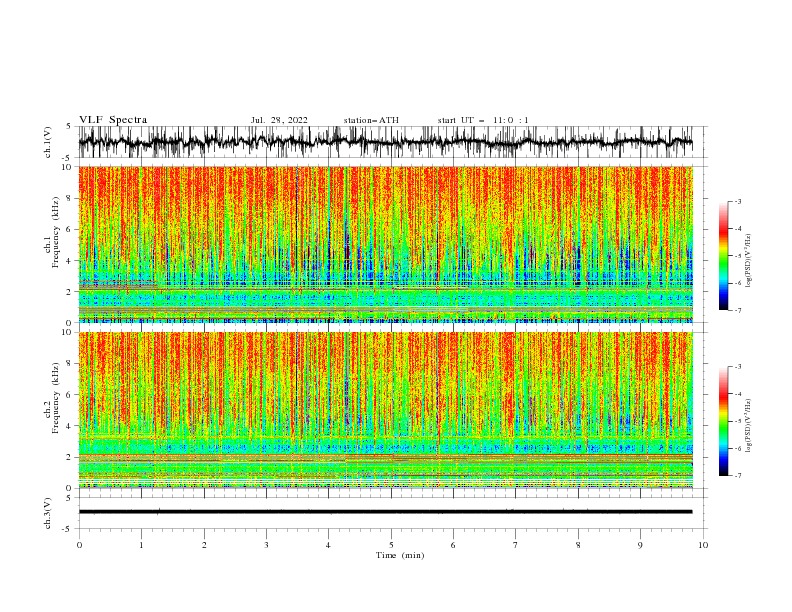
Task: Click the ch.1 spectrogram panel
Action: point(385,244)
